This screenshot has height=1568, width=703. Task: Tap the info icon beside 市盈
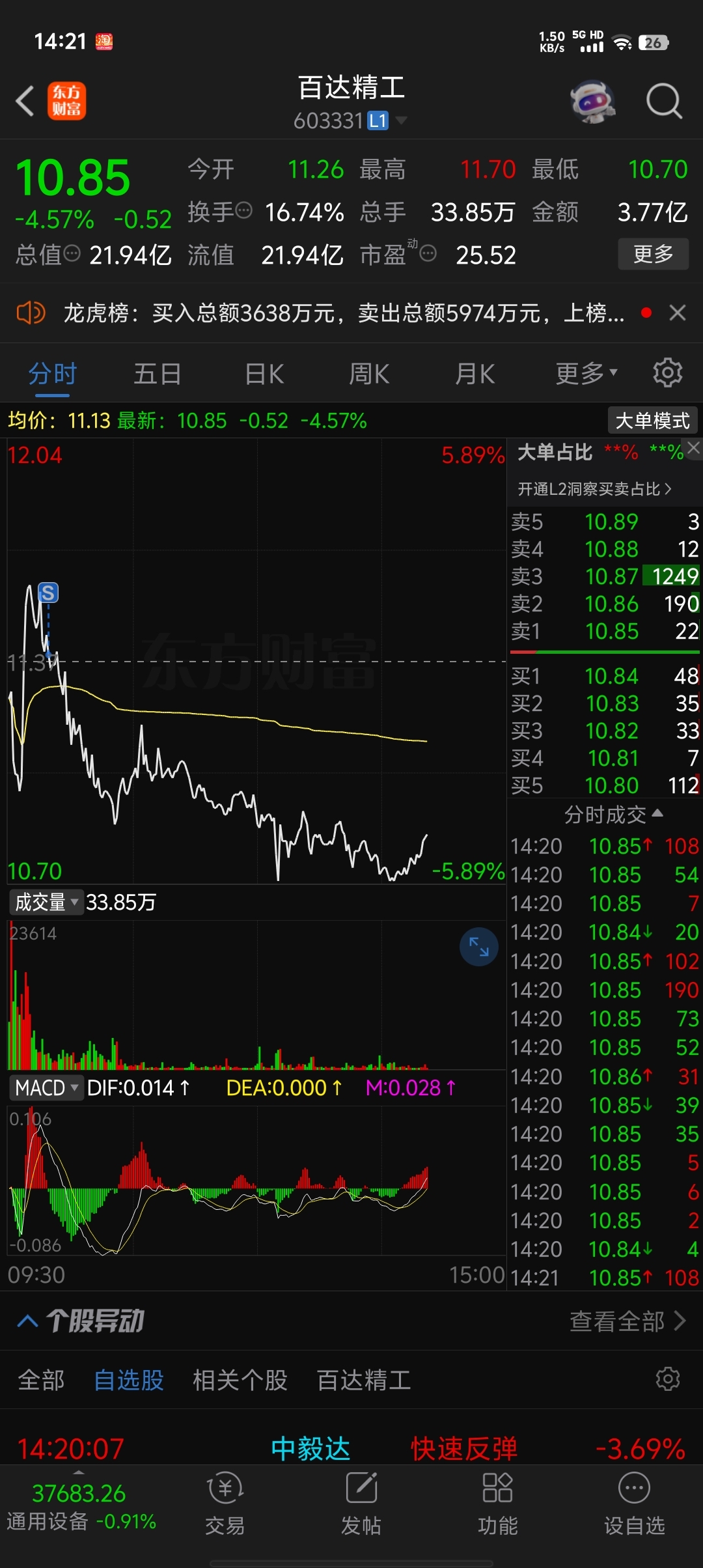[x=428, y=253]
